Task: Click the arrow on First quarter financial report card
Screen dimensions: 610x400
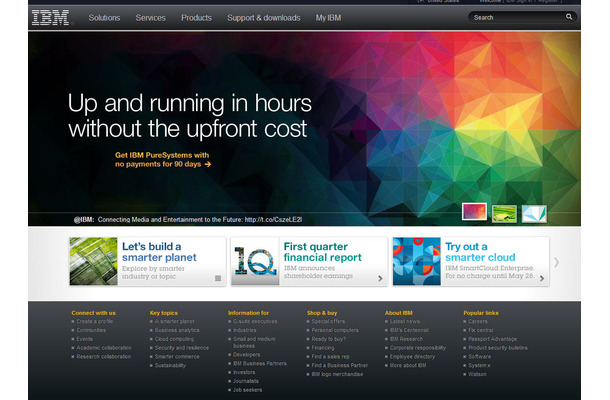Action: pyautogui.click(x=380, y=278)
